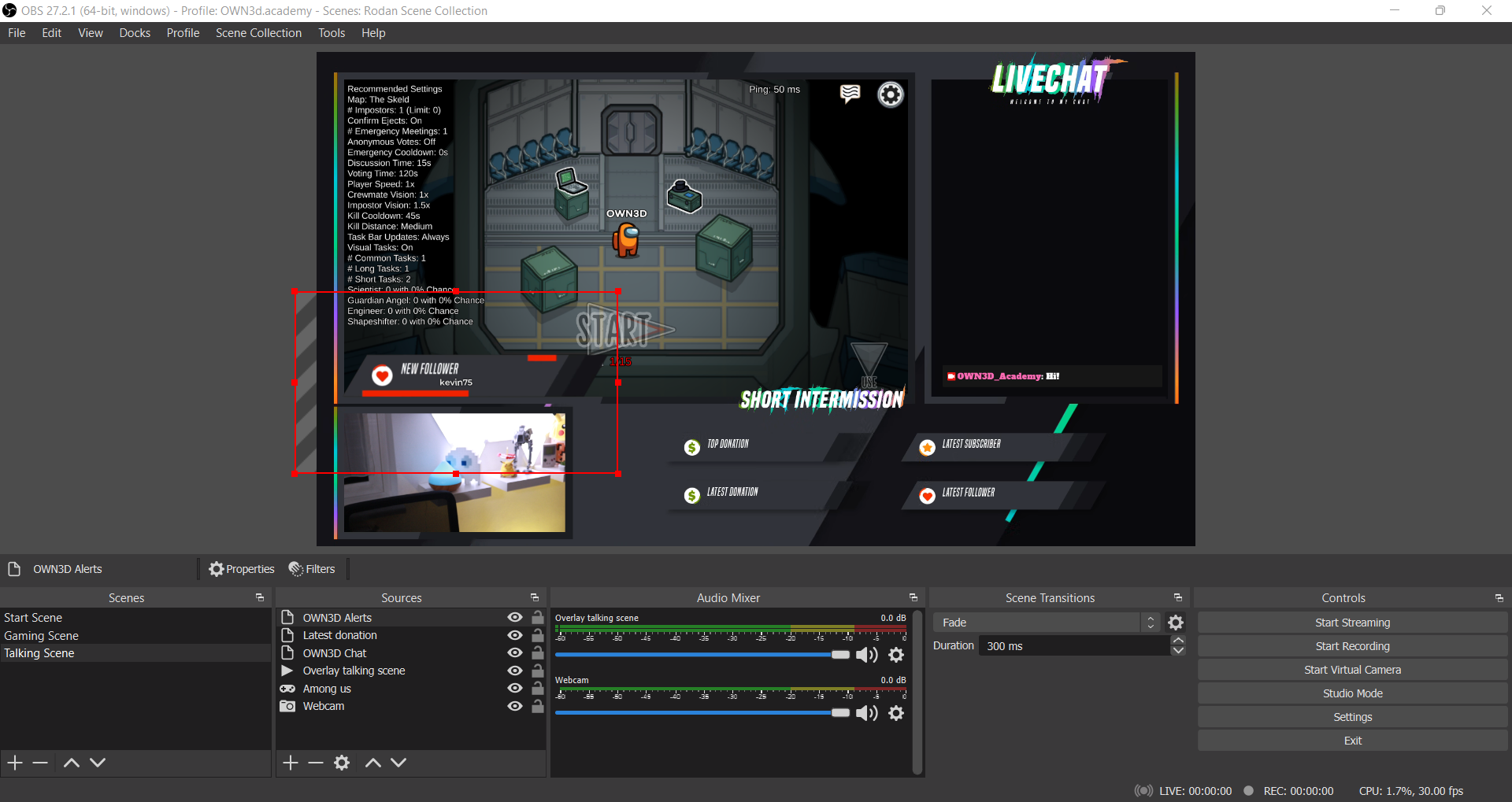The image size is (1512, 802).
Task: Open Filters for OWN3D Alerts
Action: click(x=312, y=569)
